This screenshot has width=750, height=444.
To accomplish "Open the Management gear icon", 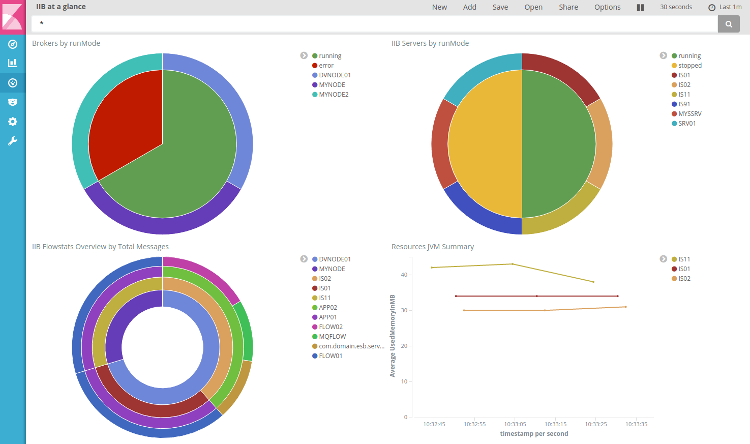I will tap(12, 121).
